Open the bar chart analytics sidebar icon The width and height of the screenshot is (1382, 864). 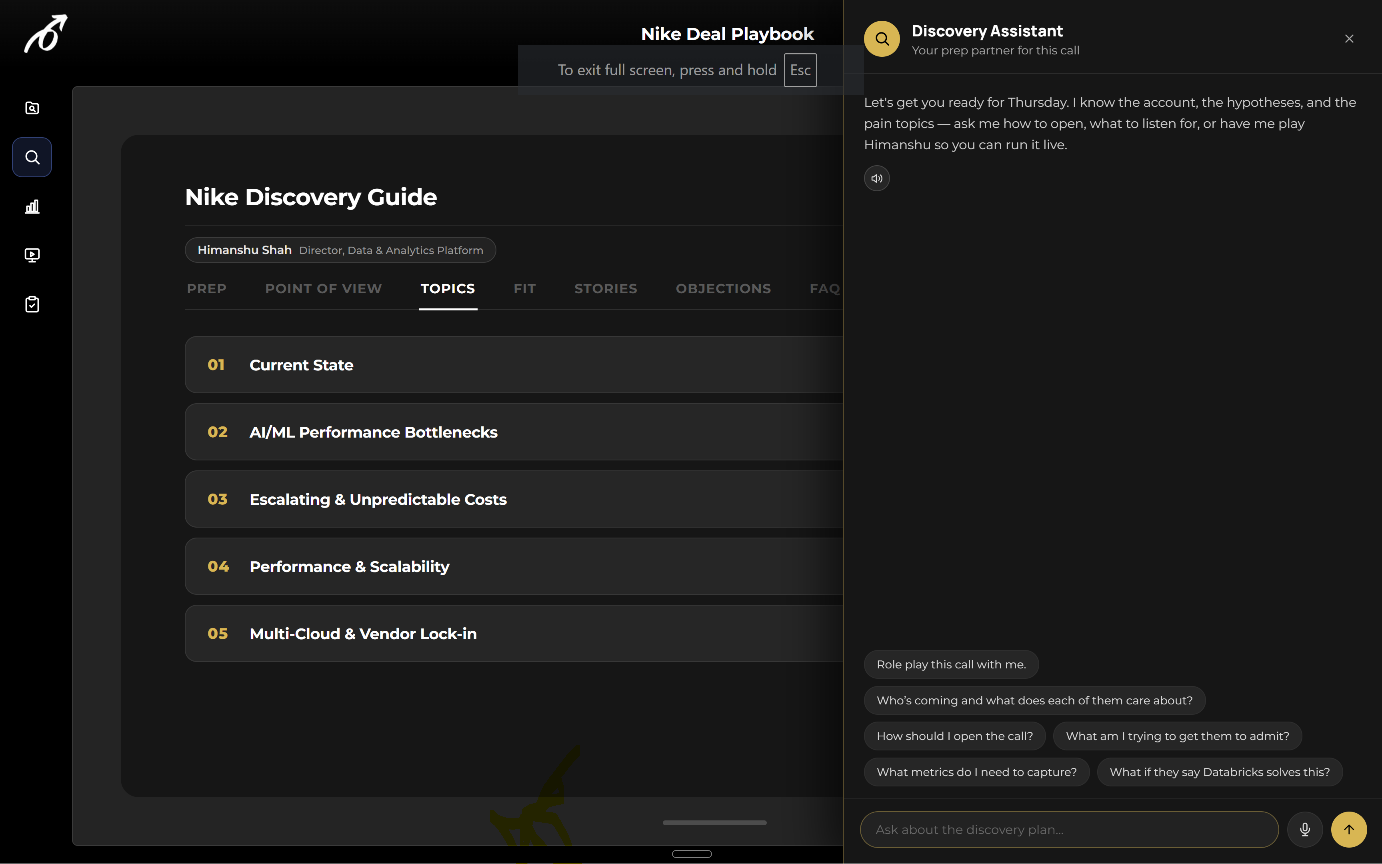click(32, 206)
